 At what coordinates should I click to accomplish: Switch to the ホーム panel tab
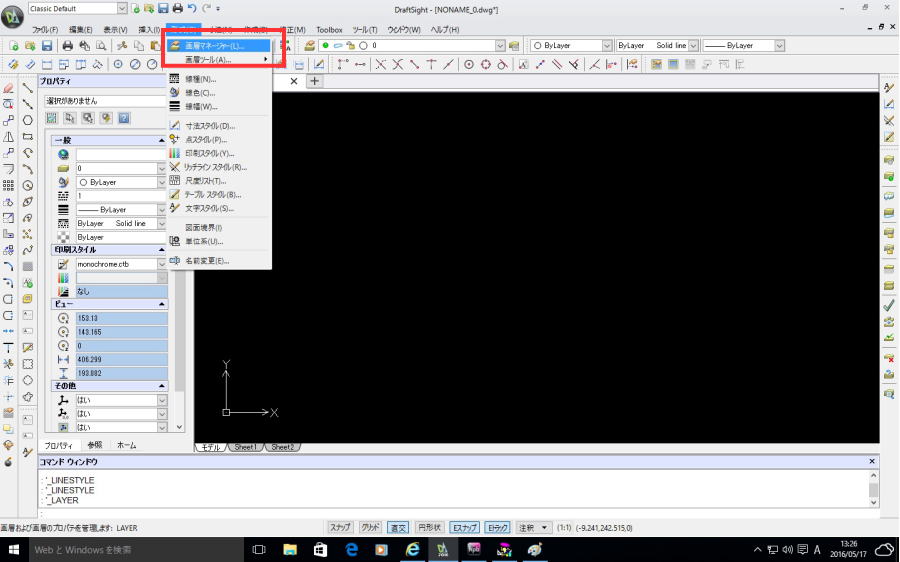click(x=126, y=445)
